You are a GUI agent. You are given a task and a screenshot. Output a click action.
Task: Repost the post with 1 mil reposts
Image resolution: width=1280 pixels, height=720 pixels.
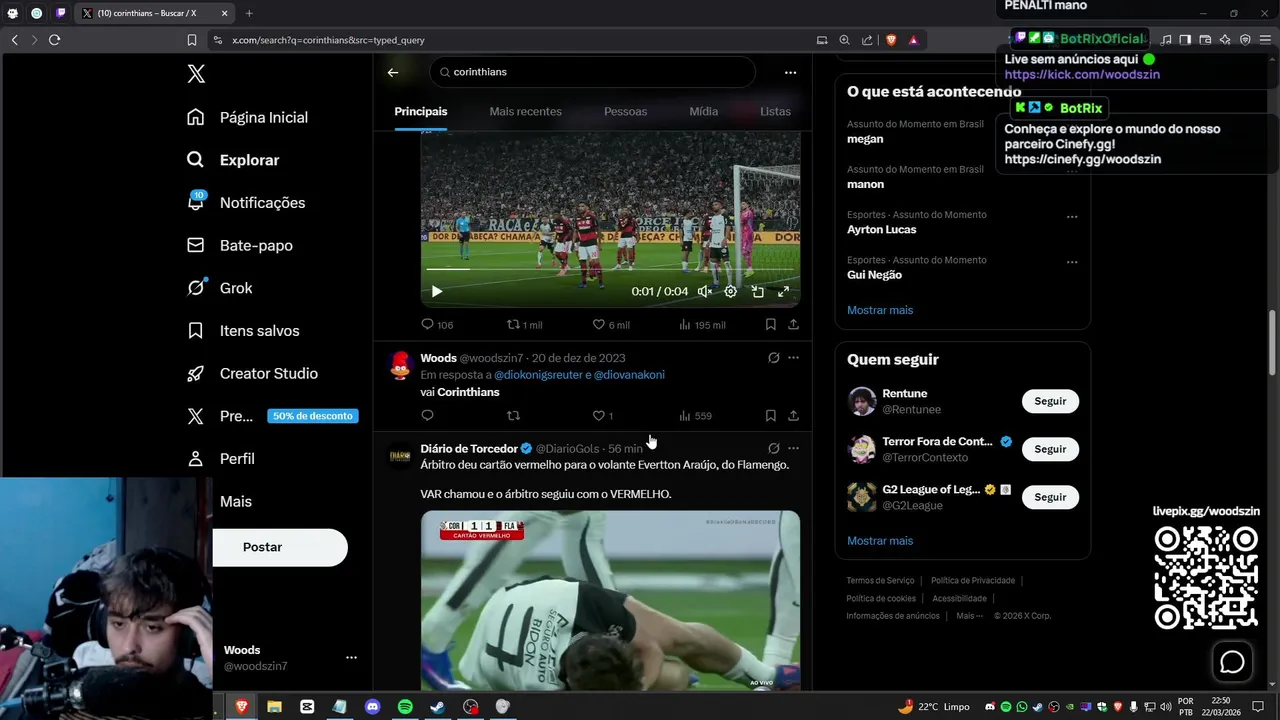(524, 325)
